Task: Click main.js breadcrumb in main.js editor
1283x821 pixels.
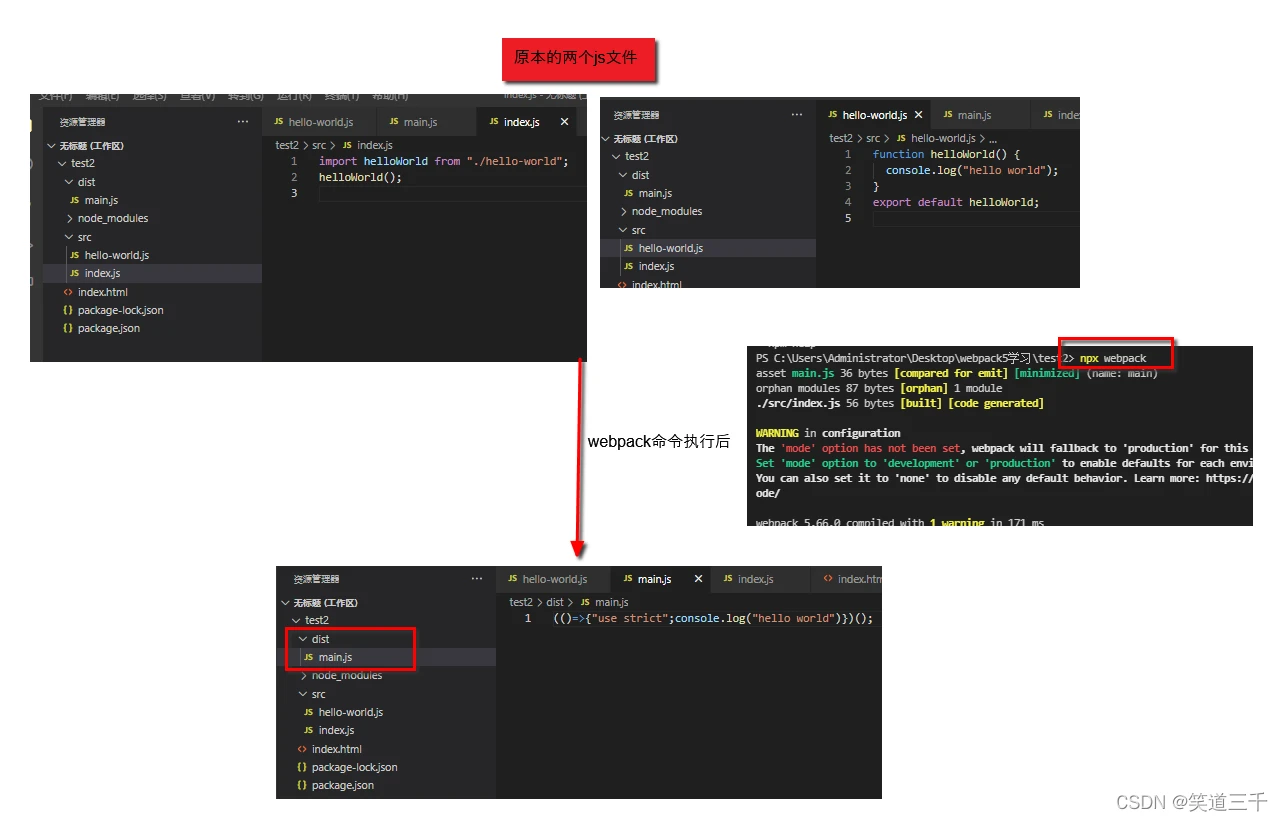Action: [x=611, y=602]
